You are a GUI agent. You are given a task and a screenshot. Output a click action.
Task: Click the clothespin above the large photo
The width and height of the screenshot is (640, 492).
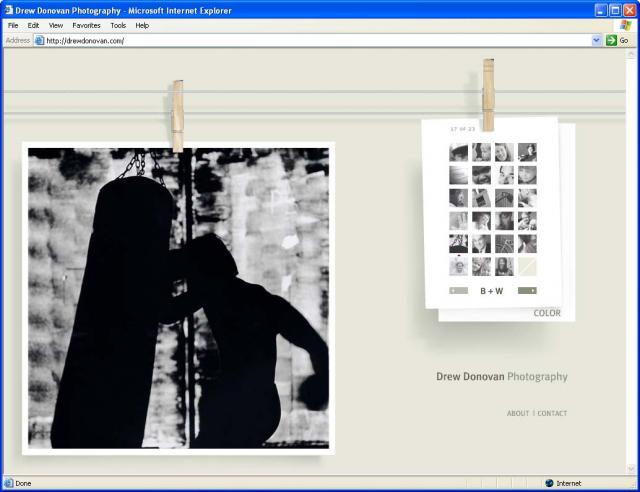click(x=177, y=115)
